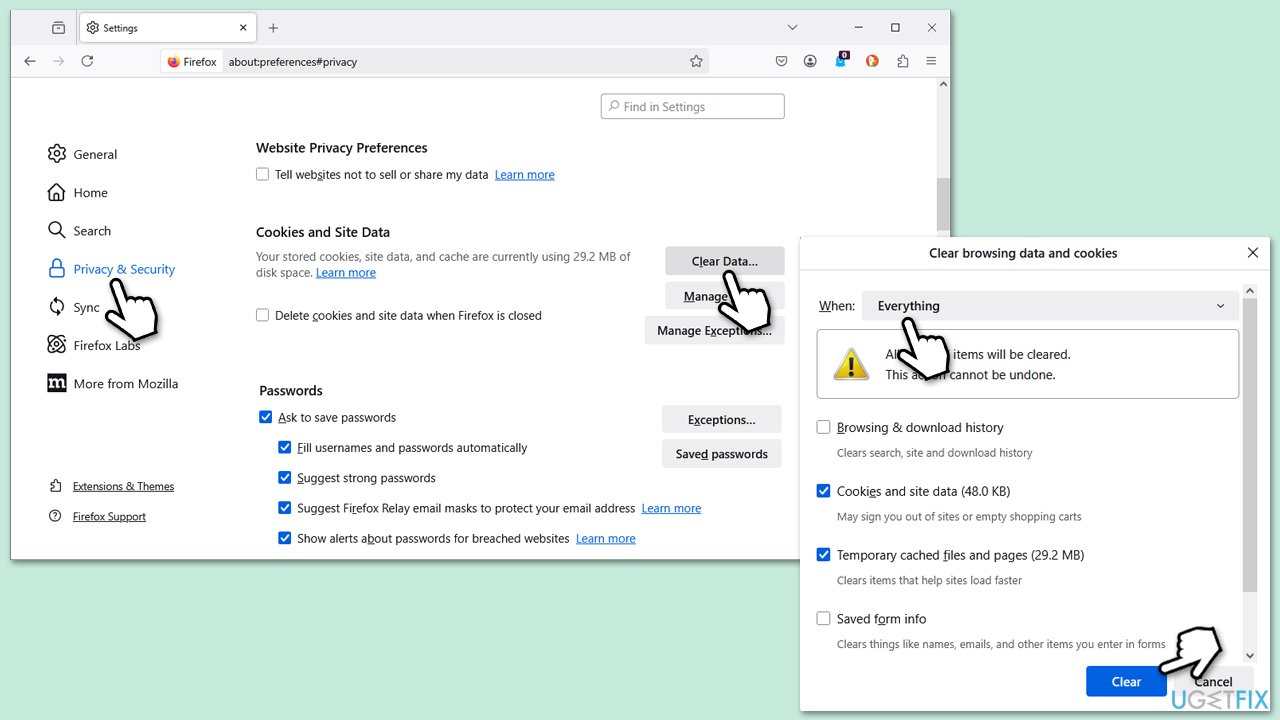
Task: Open Extensions & Themes link
Action: tap(123, 486)
